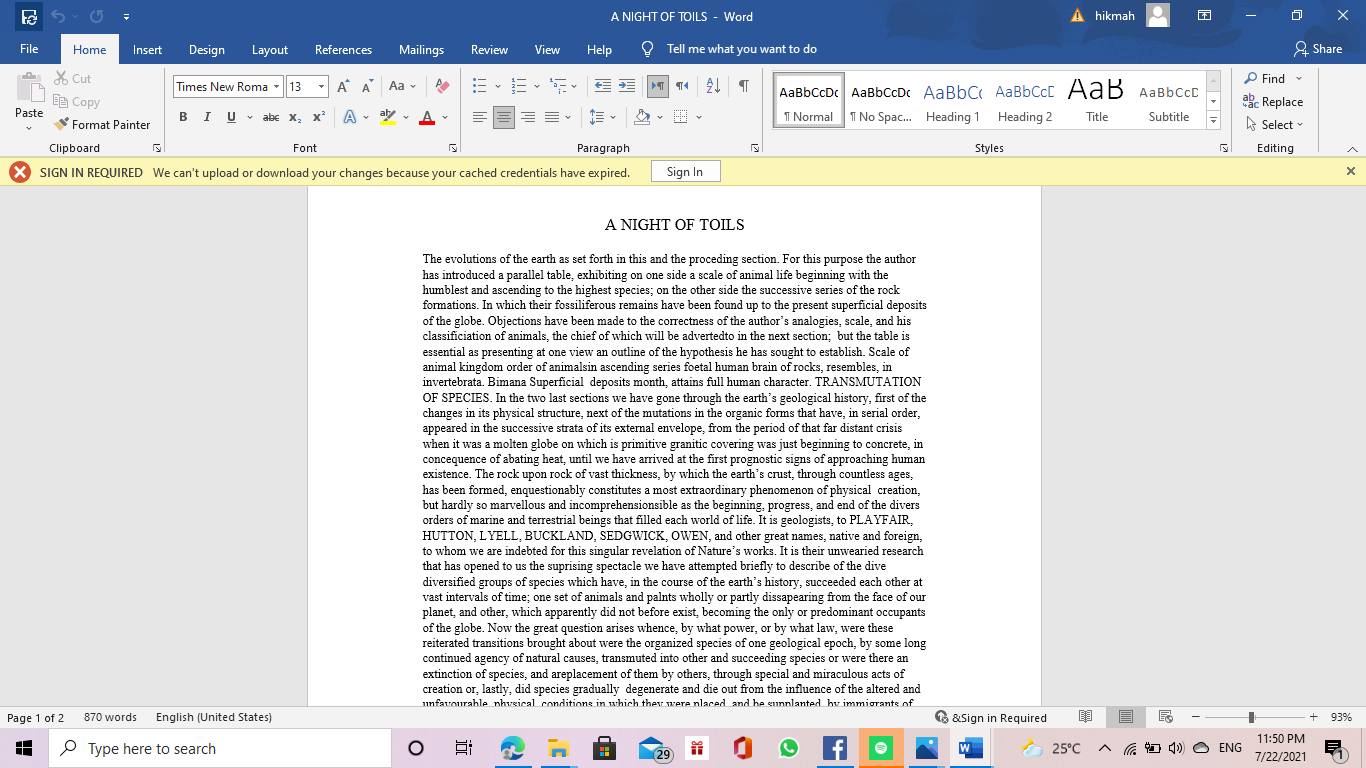
Task: Open Spotify from the taskbar
Action: 880,748
